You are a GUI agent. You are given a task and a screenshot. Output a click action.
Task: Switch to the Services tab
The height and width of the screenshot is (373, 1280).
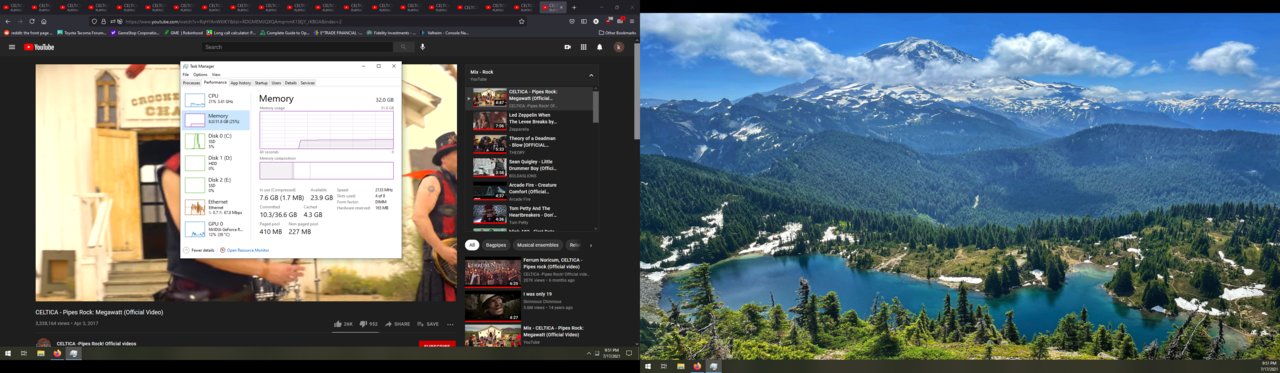(x=308, y=83)
